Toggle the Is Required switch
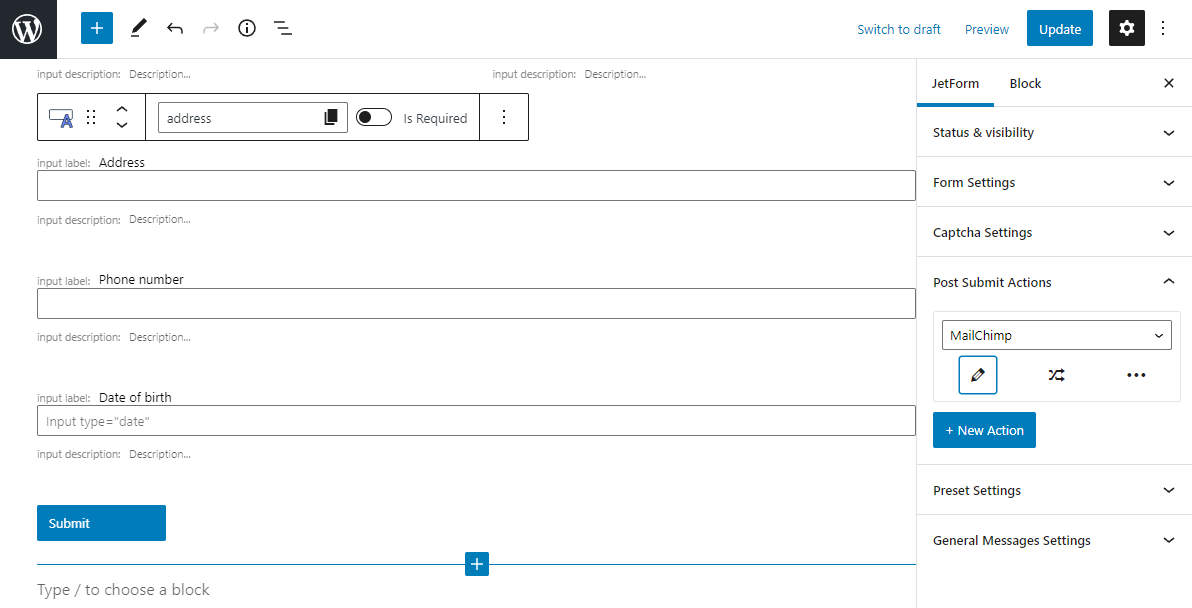 pos(374,118)
